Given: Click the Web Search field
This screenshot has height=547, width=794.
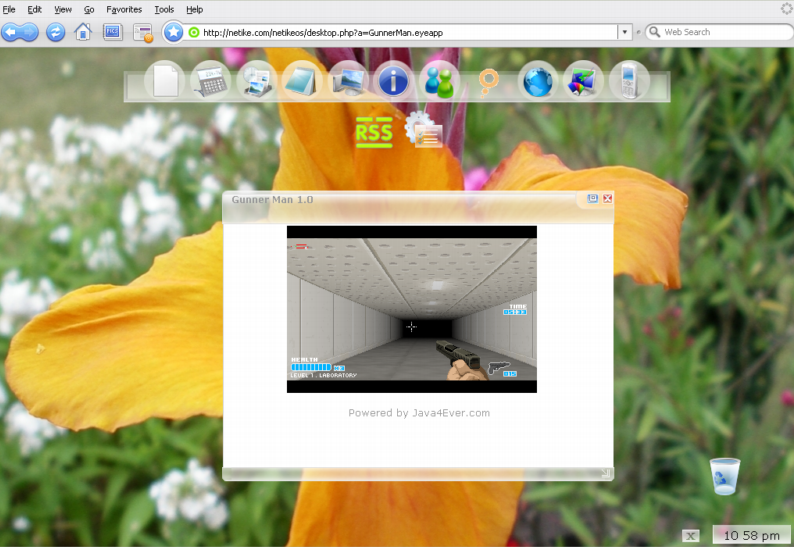Looking at the screenshot, I should (719, 32).
